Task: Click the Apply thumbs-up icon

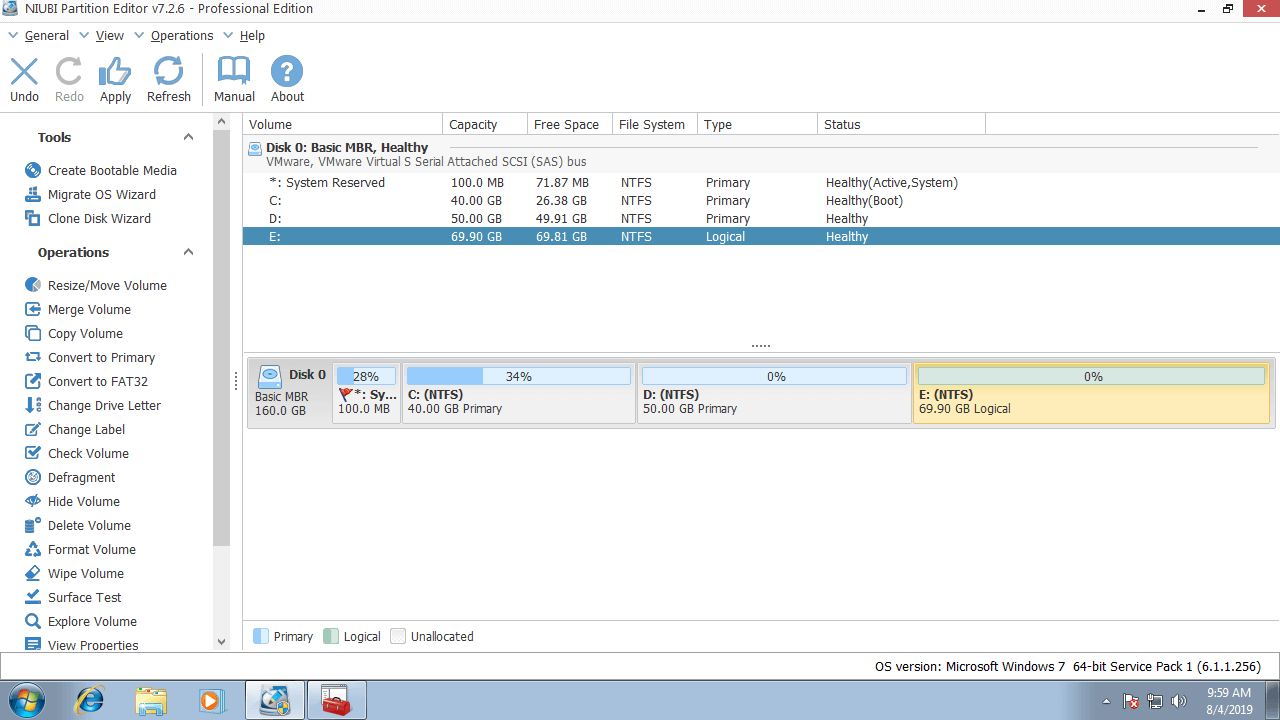Action: (115, 72)
